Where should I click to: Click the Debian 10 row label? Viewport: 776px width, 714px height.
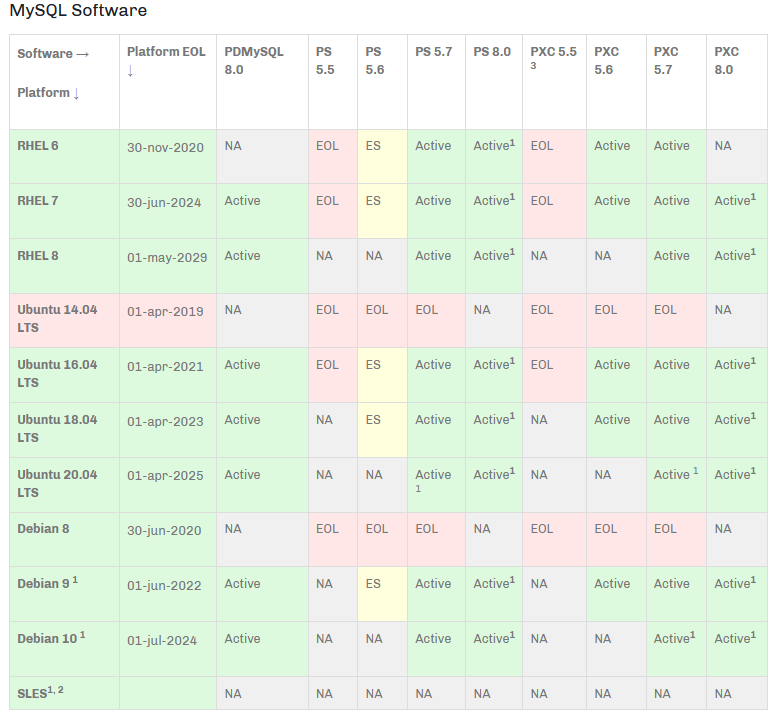(64, 649)
